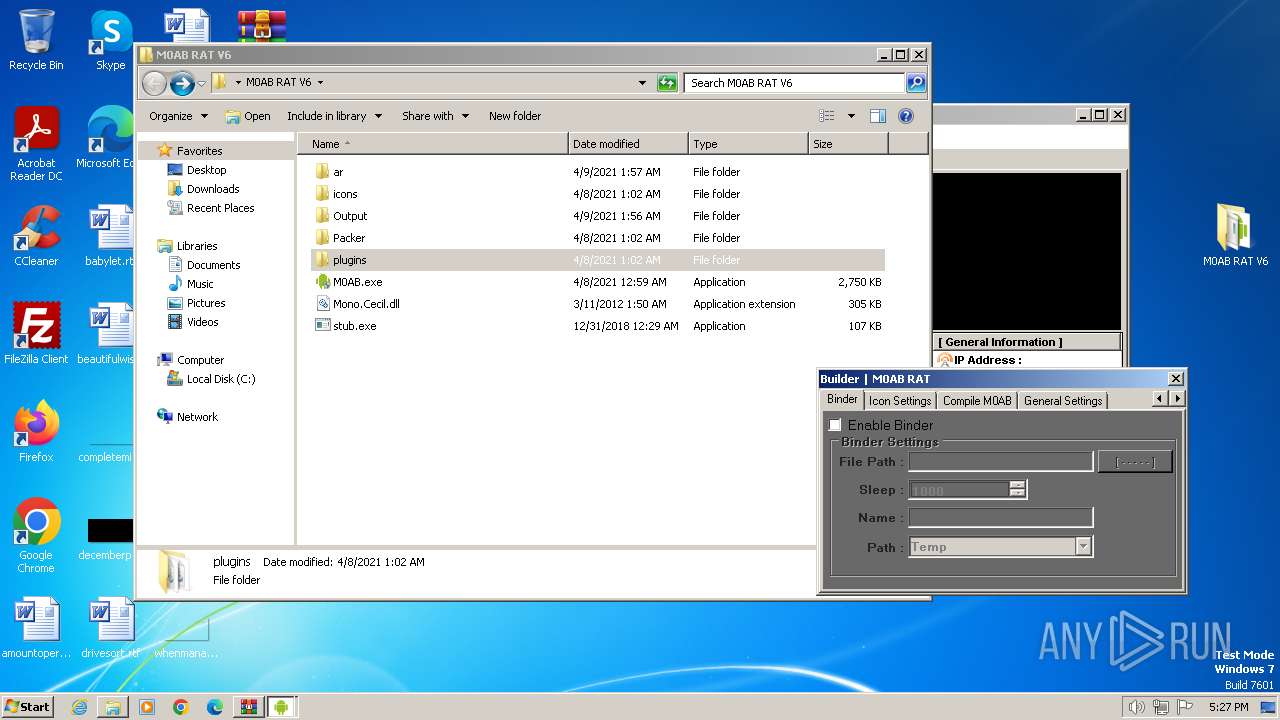Open the change view options arrow
This screenshot has height=720, width=1280.
tap(851, 116)
